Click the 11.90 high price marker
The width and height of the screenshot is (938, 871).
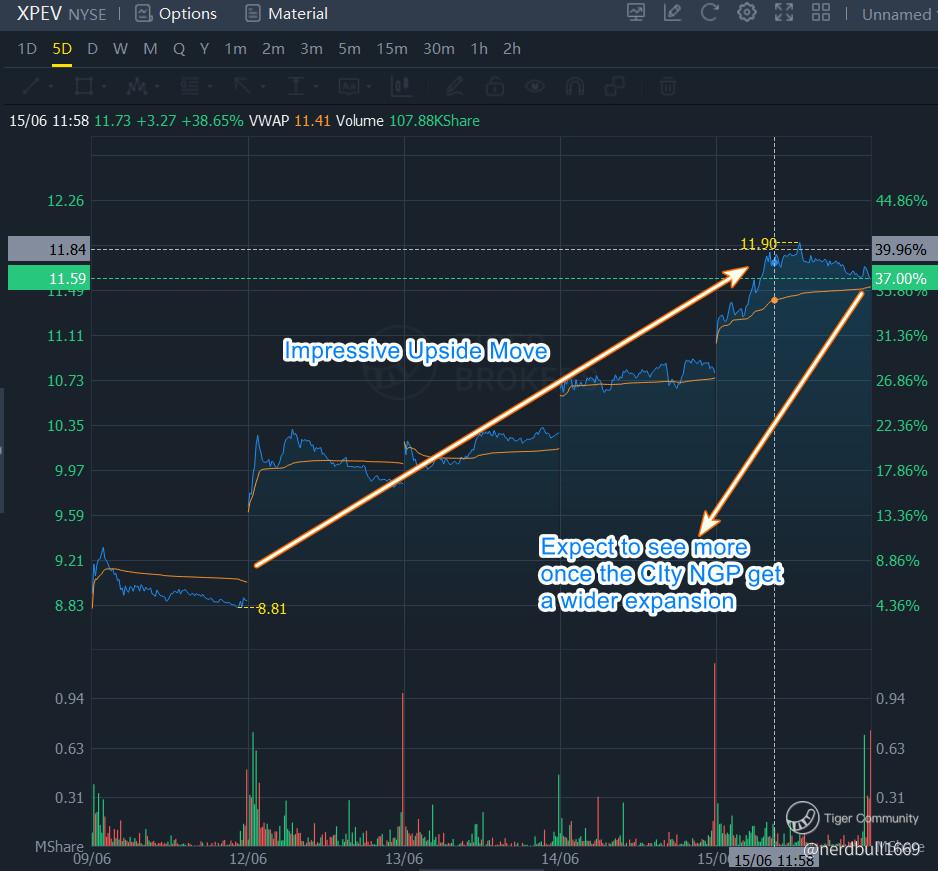click(758, 243)
